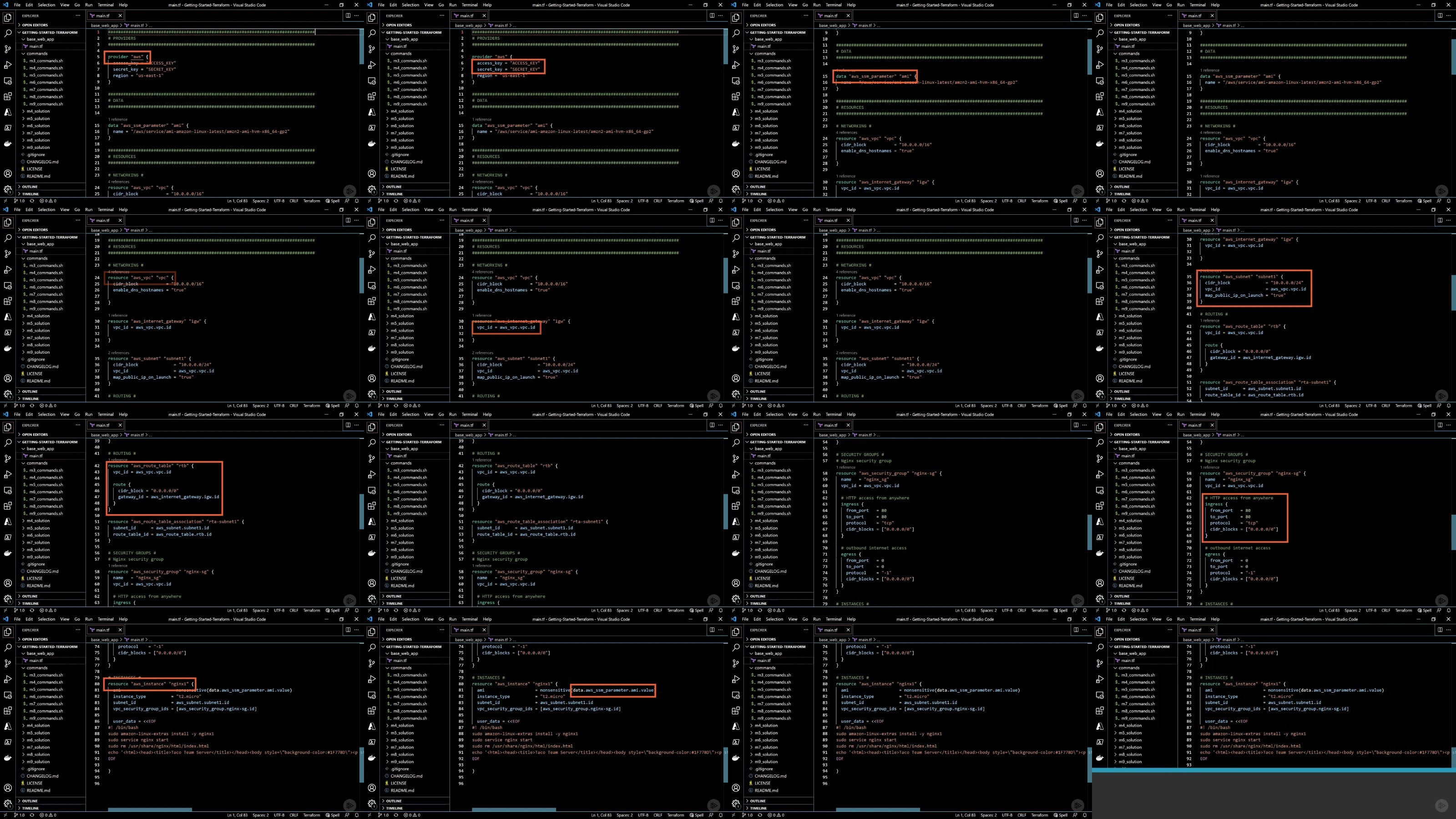Click horizontal scrollbar in window highlighting "aws_instance" "nginx1"

point(150,809)
